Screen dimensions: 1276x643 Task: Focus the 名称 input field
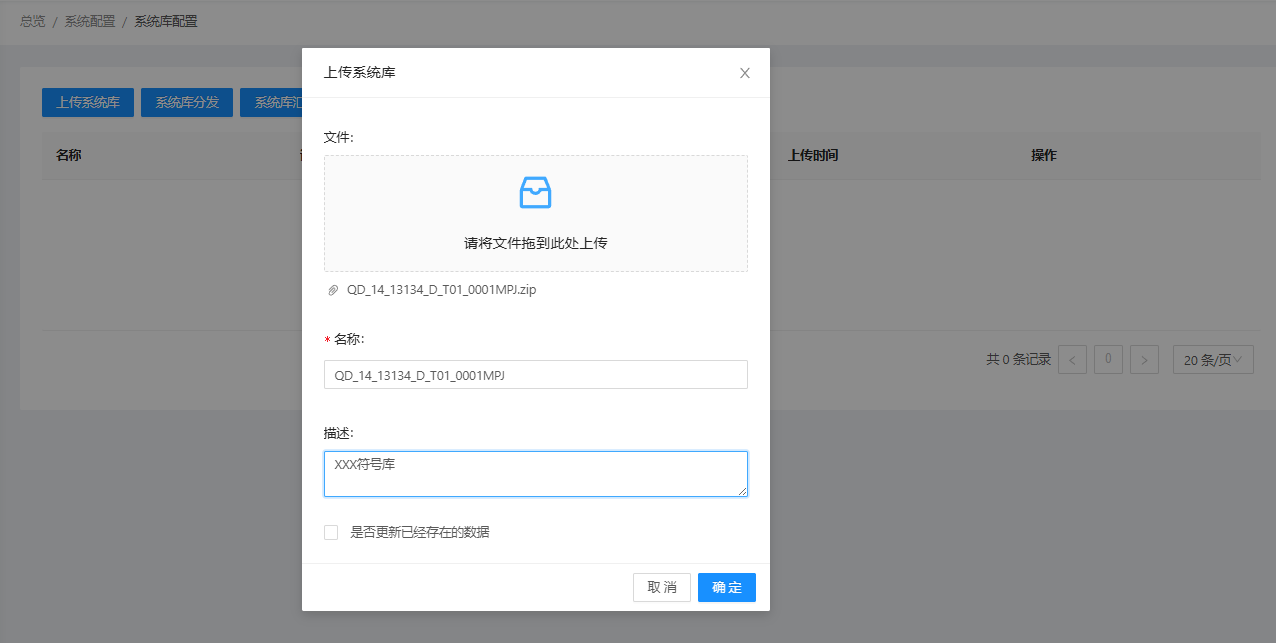coord(535,375)
